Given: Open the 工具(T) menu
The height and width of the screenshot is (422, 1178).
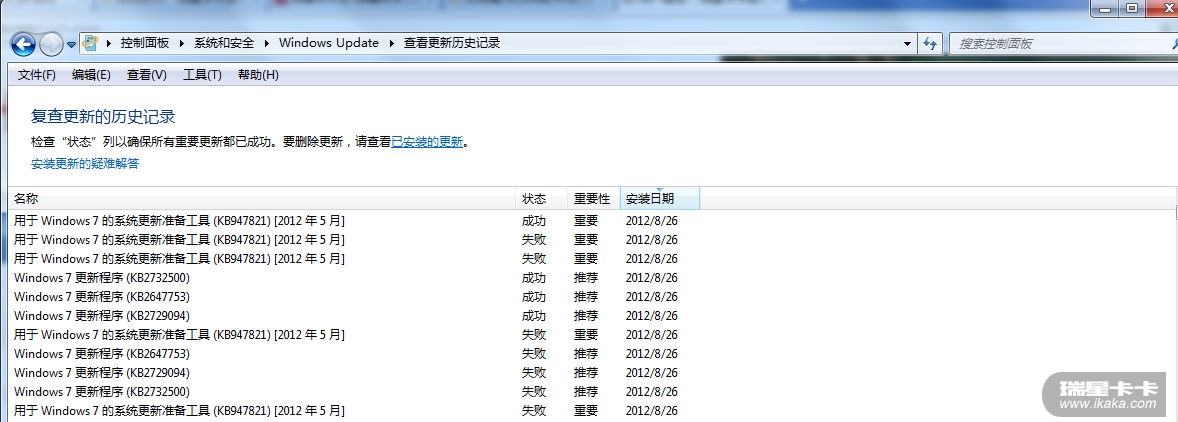Looking at the screenshot, I should [202, 75].
